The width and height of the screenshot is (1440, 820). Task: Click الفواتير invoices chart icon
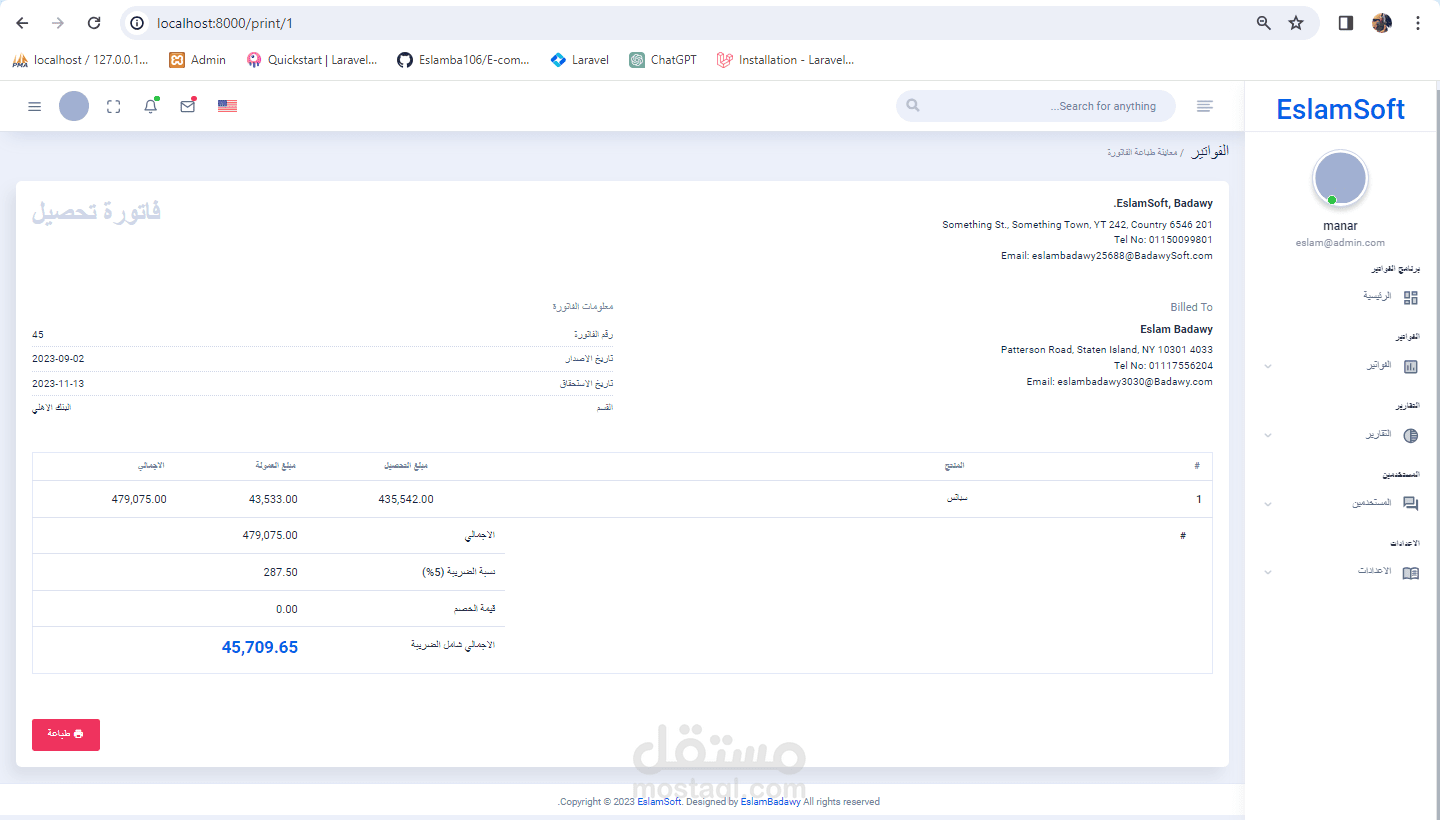(x=1411, y=366)
